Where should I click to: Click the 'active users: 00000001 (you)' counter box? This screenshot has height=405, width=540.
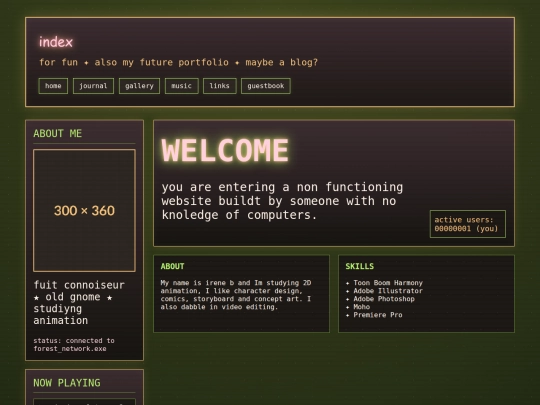tap(468, 224)
